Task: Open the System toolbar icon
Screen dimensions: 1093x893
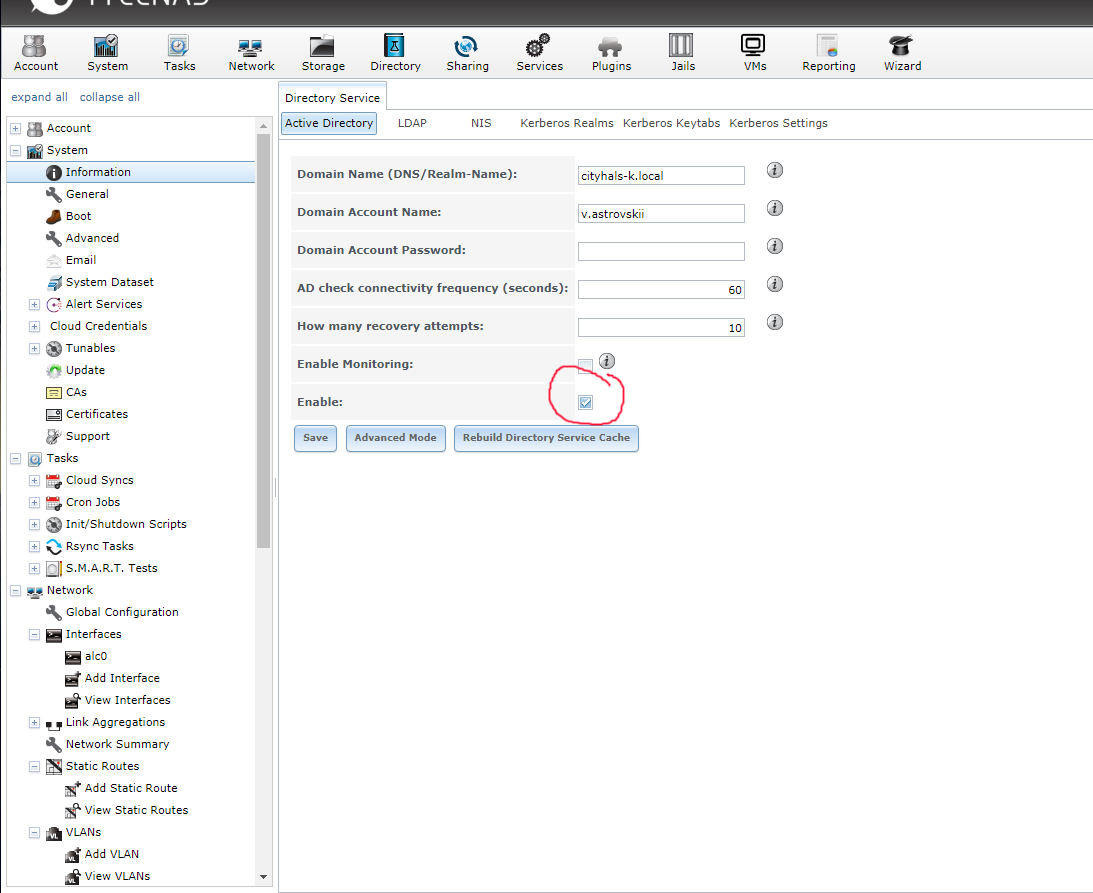Action: point(107,53)
